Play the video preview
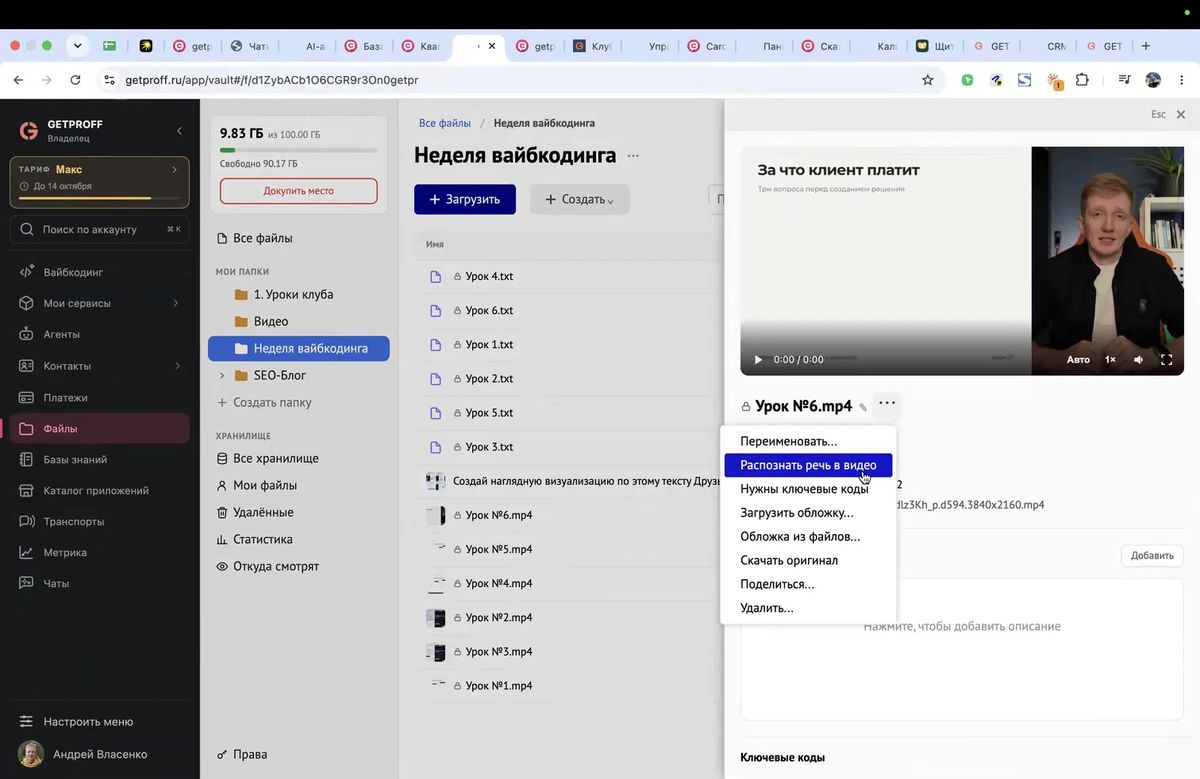This screenshot has width=1200, height=779. click(758, 360)
